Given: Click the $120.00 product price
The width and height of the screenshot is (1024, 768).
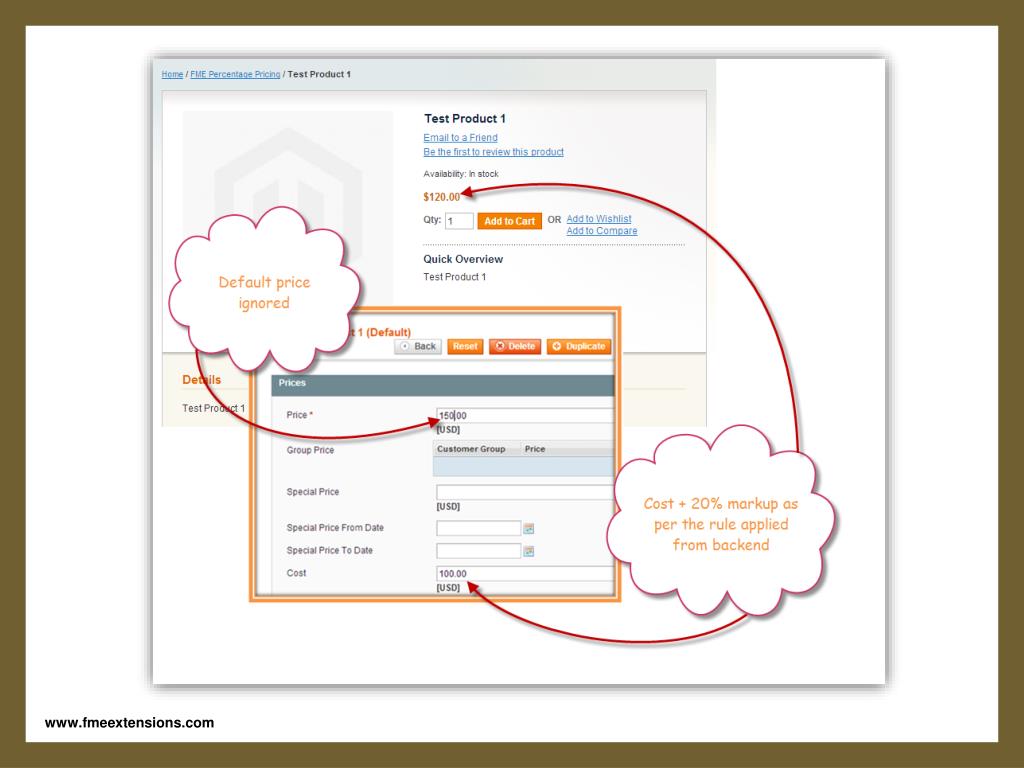Looking at the screenshot, I should tap(441, 197).
